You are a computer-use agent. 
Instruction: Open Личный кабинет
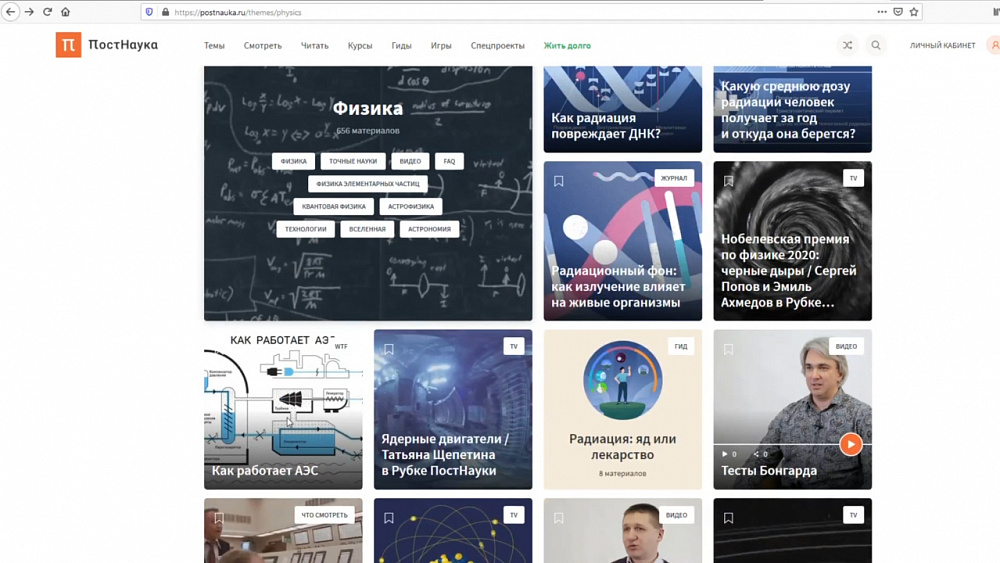click(943, 45)
